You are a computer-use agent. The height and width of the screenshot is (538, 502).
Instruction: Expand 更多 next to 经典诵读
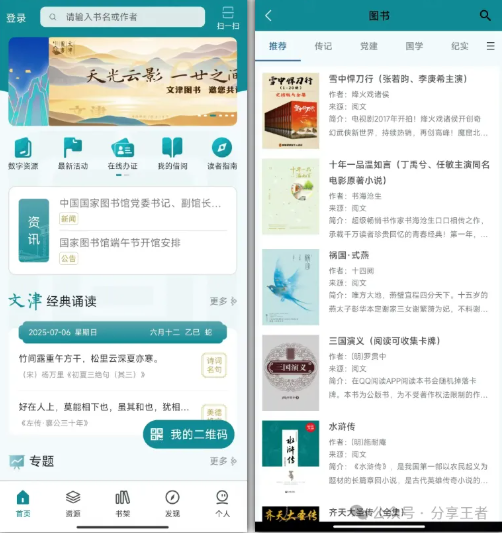coord(223,301)
